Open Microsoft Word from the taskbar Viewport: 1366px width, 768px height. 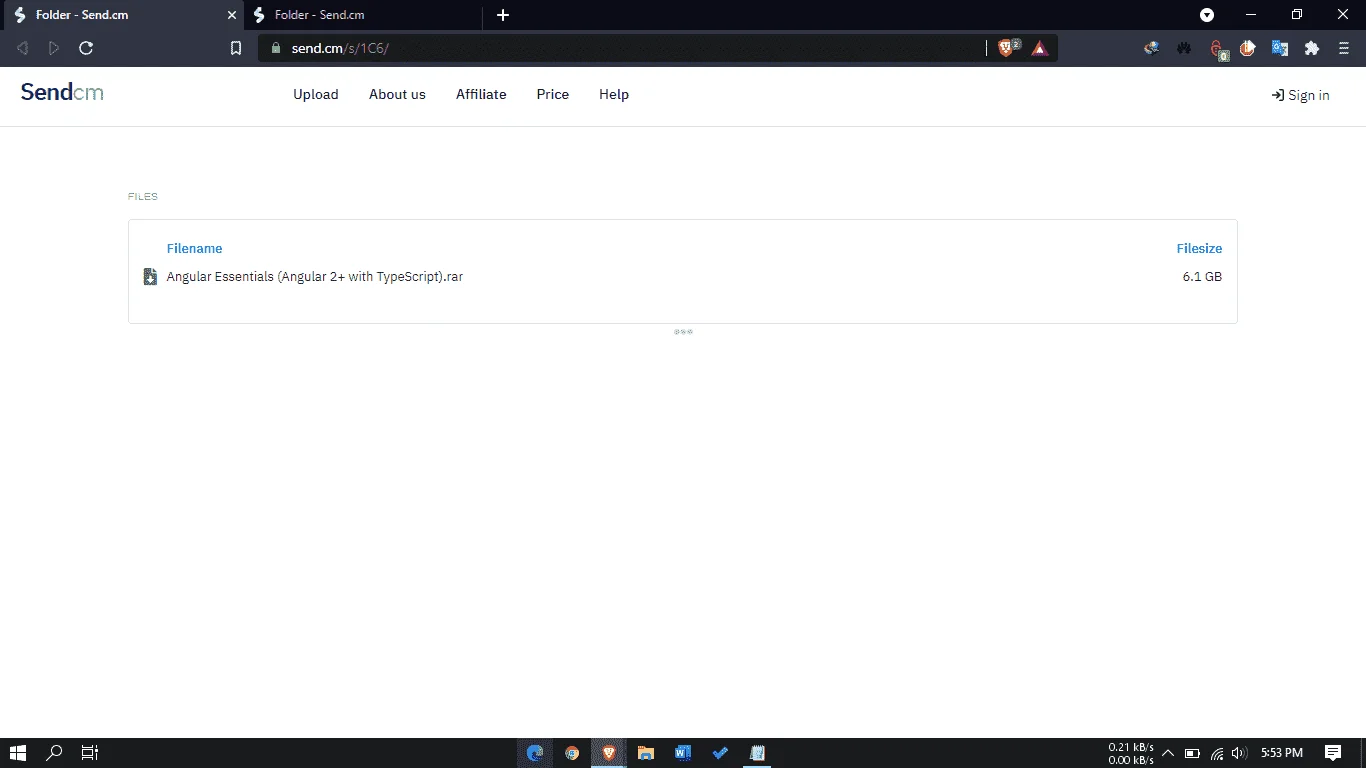click(683, 753)
